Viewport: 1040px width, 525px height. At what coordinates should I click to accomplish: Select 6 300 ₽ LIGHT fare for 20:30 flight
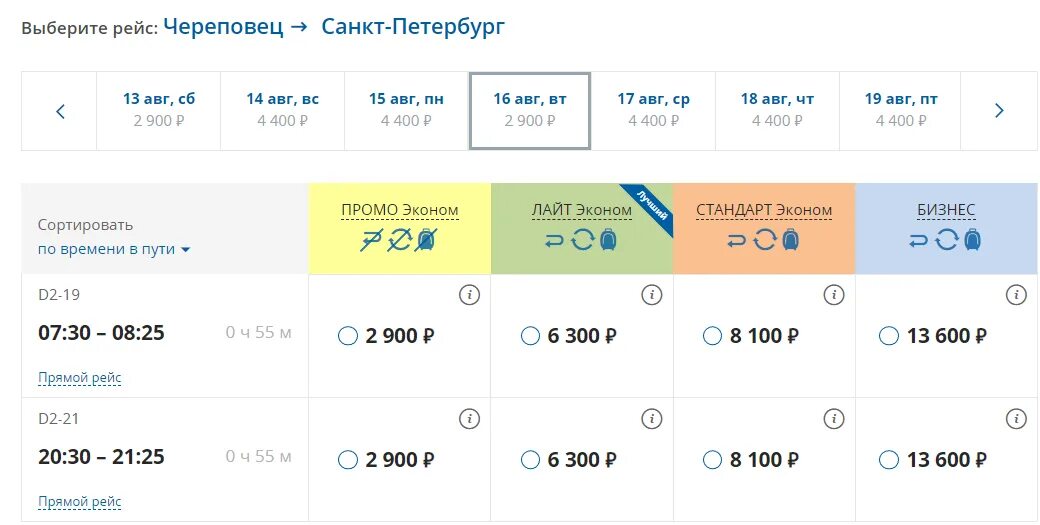530,460
